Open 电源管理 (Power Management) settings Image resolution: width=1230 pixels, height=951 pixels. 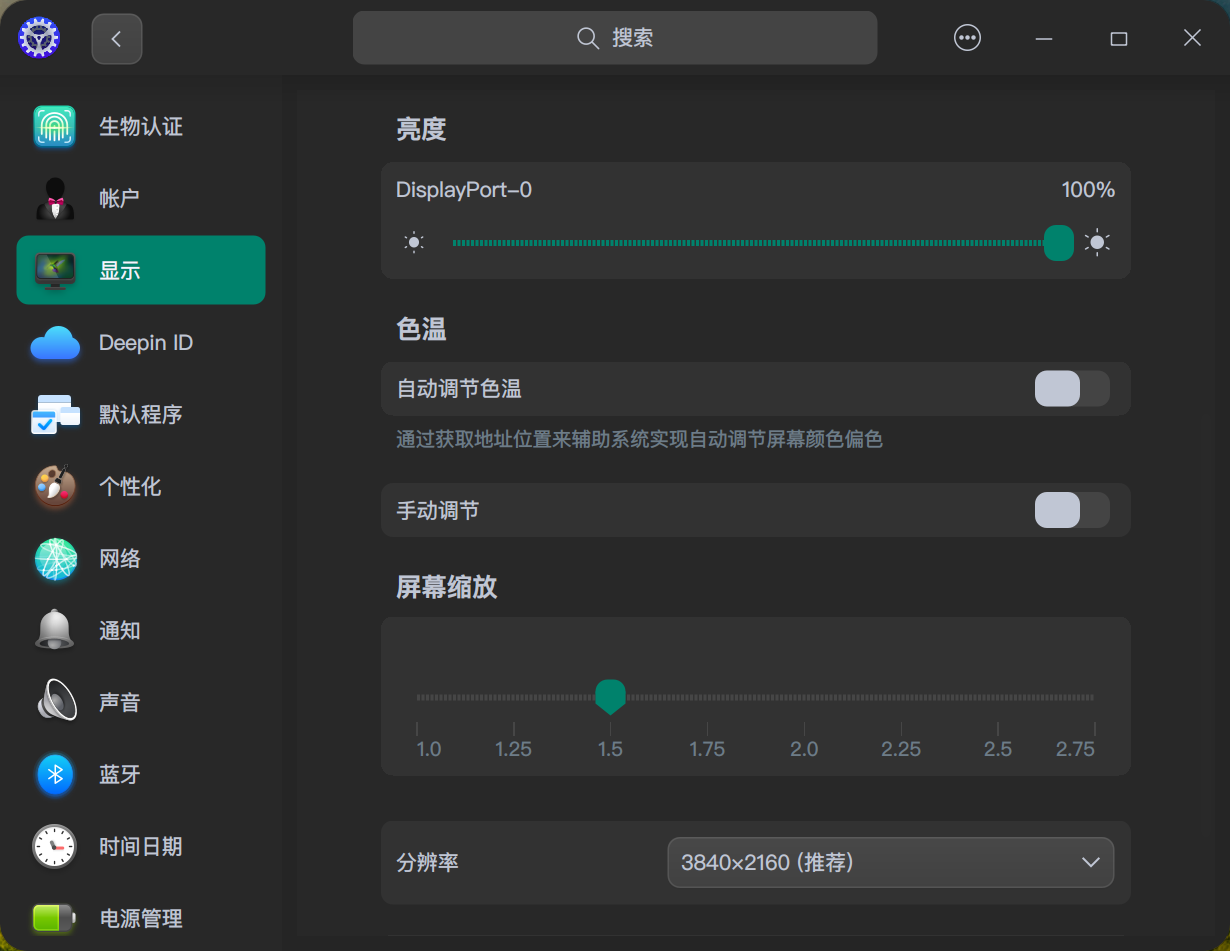tap(140, 918)
